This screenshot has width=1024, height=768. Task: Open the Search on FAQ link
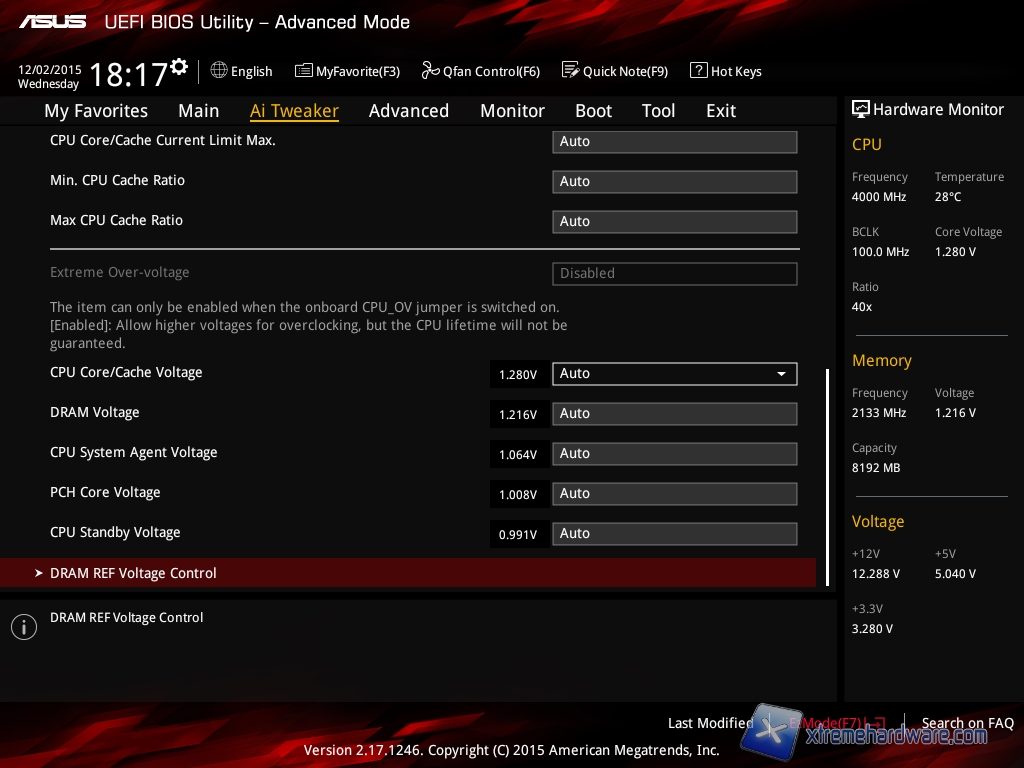[x=967, y=723]
